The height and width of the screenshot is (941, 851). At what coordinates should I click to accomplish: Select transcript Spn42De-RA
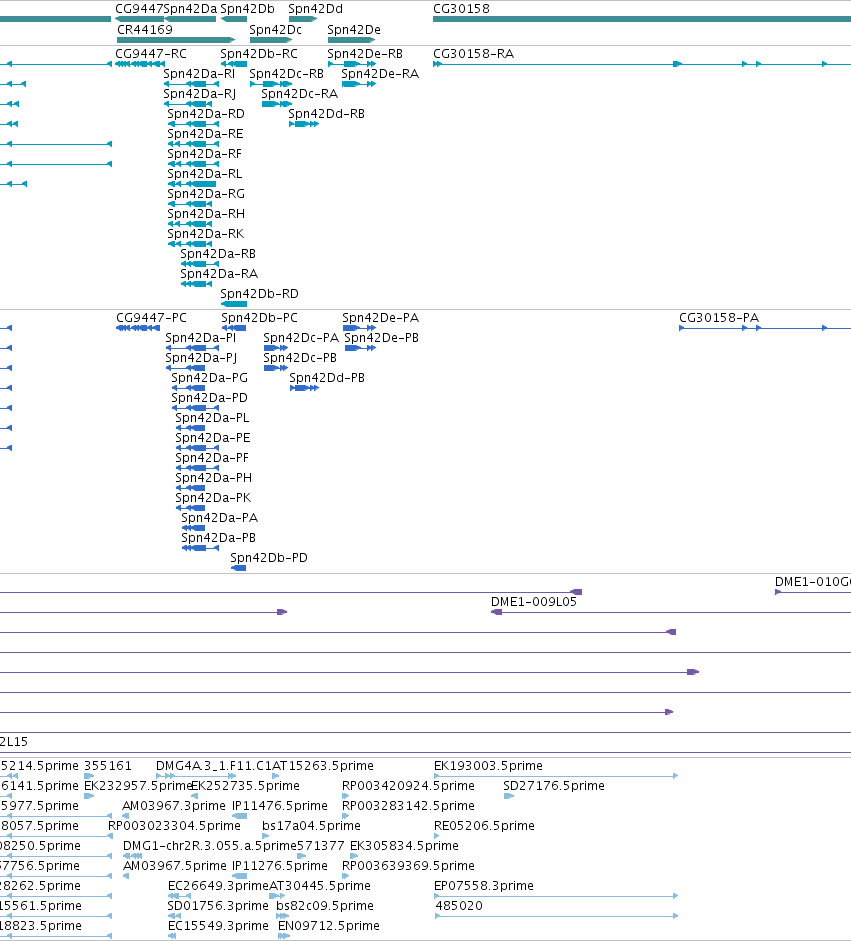(x=380, y=73)
